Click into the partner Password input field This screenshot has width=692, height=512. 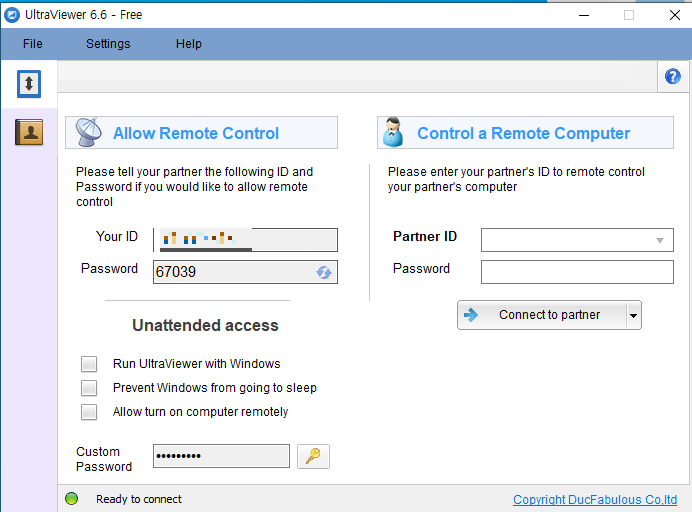(x=577, y=272)
